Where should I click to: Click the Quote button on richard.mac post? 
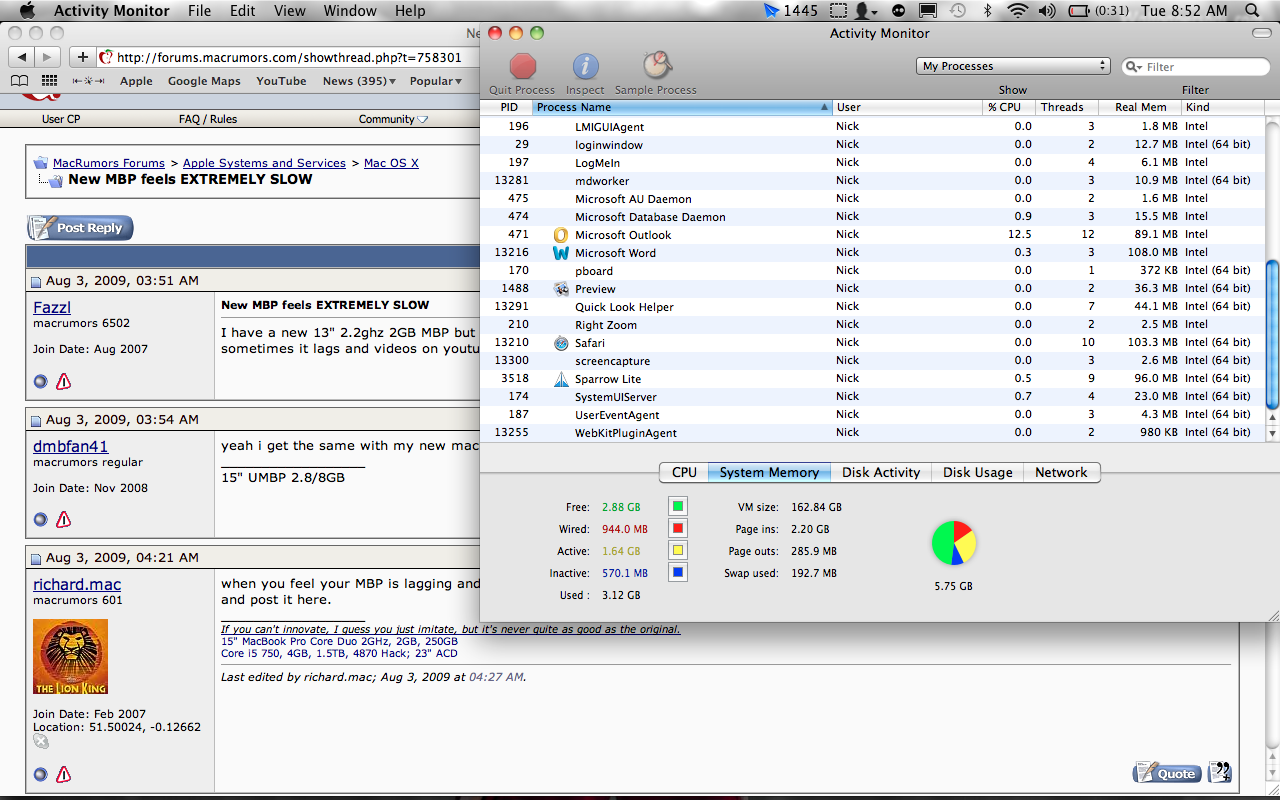tap(1167, 773)
